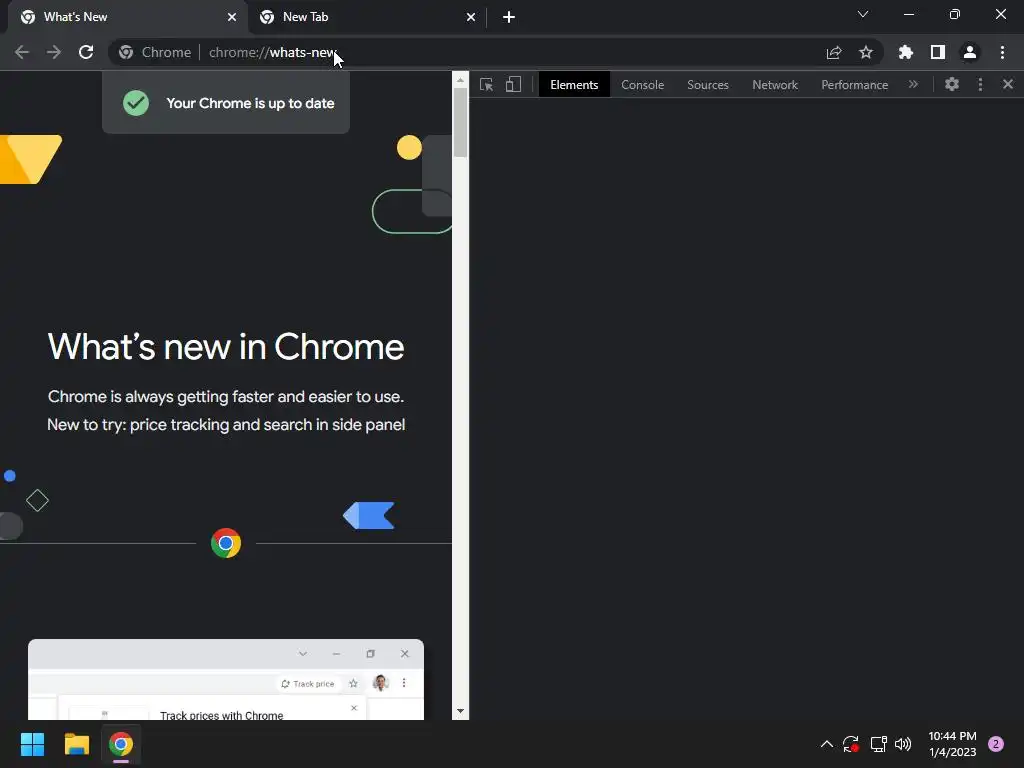This screenshot has height=768, width=1024.
Task: Click the 'Your Chrome is up to date' banner
Action: tap(226, 103)
